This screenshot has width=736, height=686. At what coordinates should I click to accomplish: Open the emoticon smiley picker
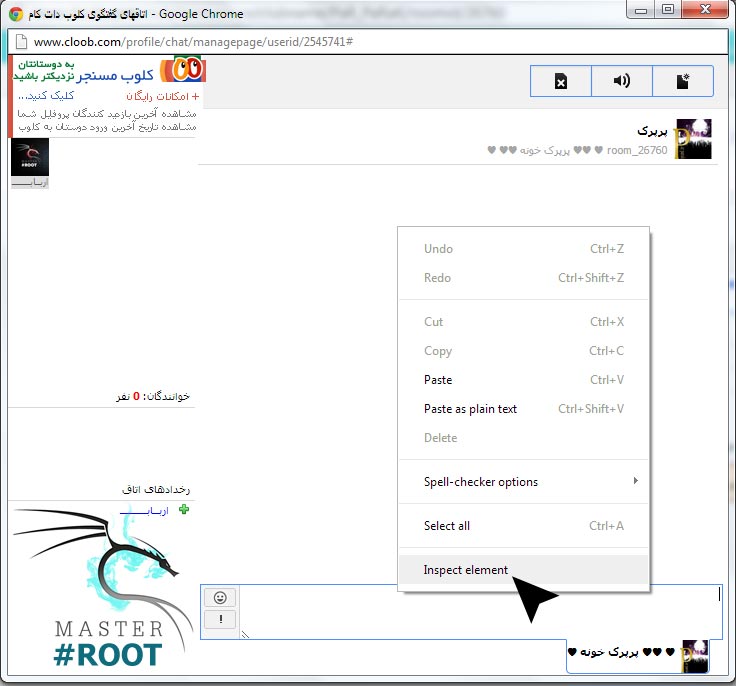click(x=220, y=597)
